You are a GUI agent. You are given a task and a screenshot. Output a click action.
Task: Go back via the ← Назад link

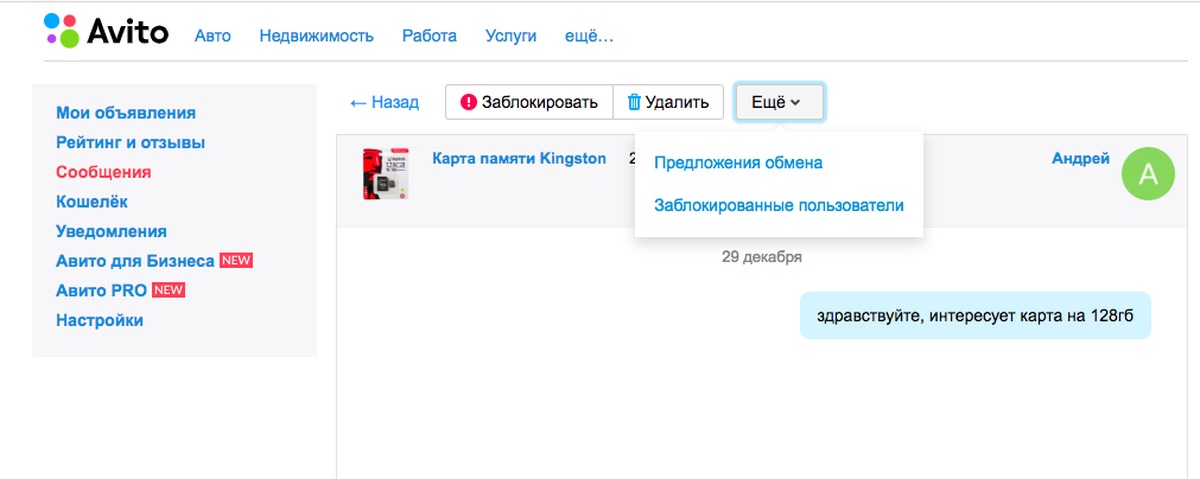[384, 102]
